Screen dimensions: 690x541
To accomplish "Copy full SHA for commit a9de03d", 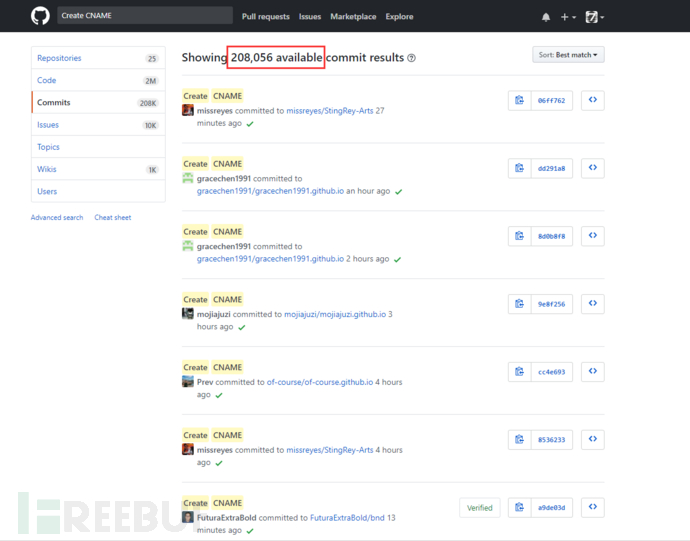I will pos(520,507).
